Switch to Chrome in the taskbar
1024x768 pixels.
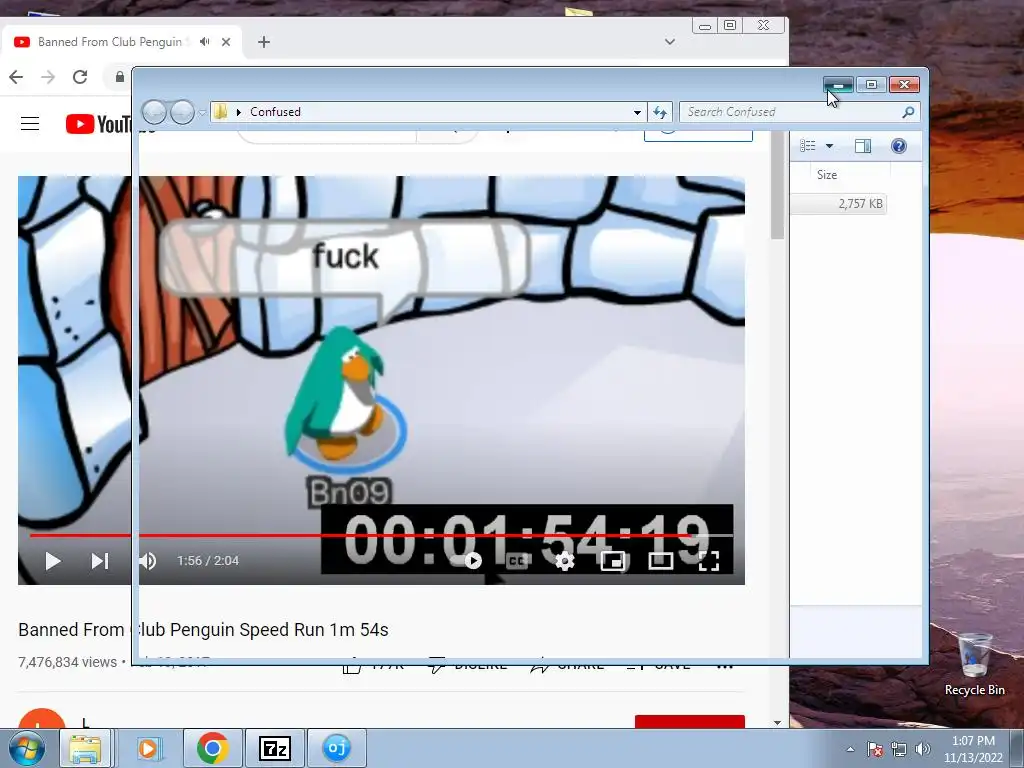tap(212, 748)
